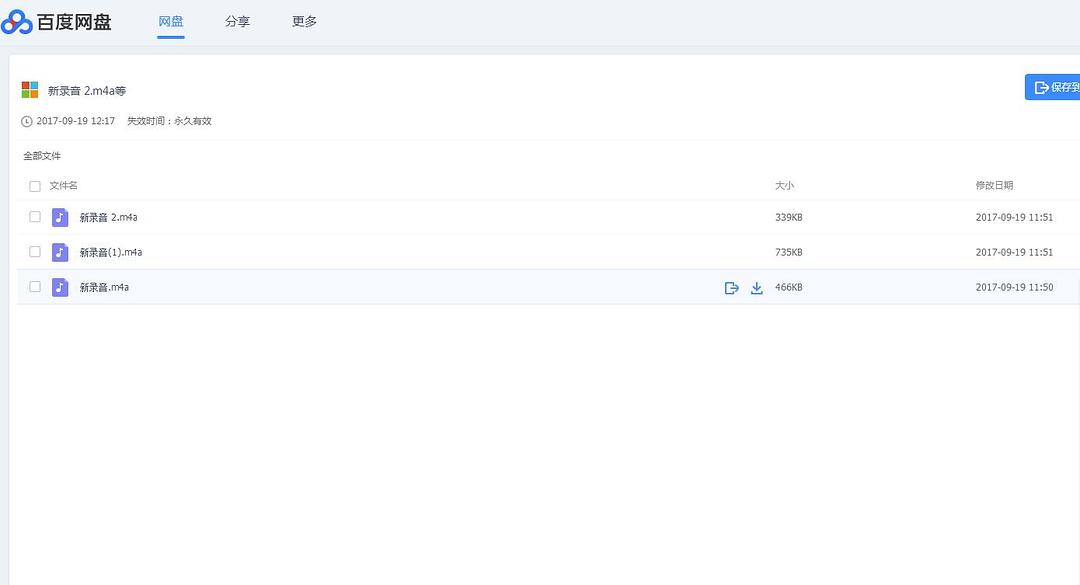Click the music file icon for 新录音 2.m4a
The height and width of the screenshot is (585, 1080).
pyautogui.click(x=60, y=217)
